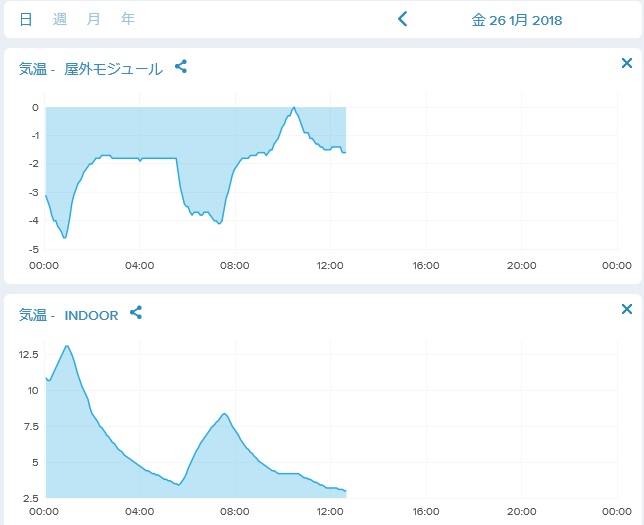Click 12:00 axis label on outdoor chart
644x525 pixels.
pos(330,265)
